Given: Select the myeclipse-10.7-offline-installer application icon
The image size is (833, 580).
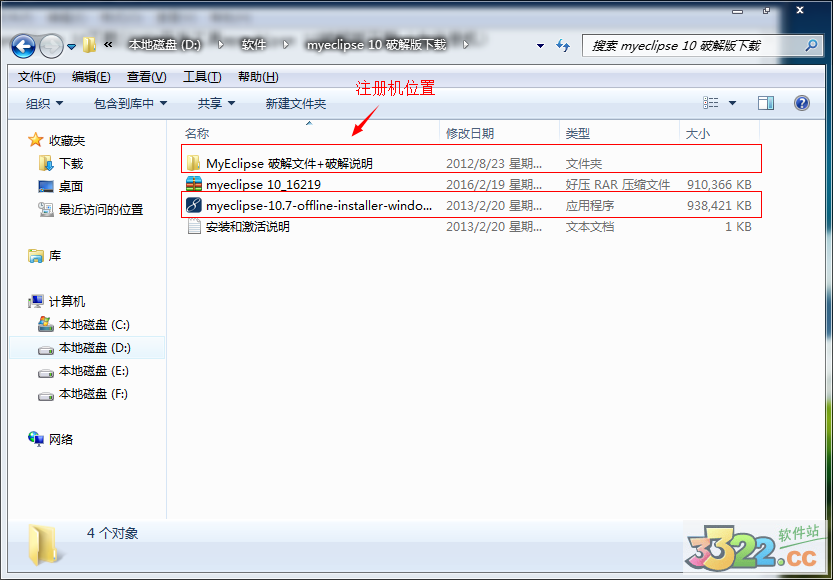Looking at the screenshot, I should [194, 205].
